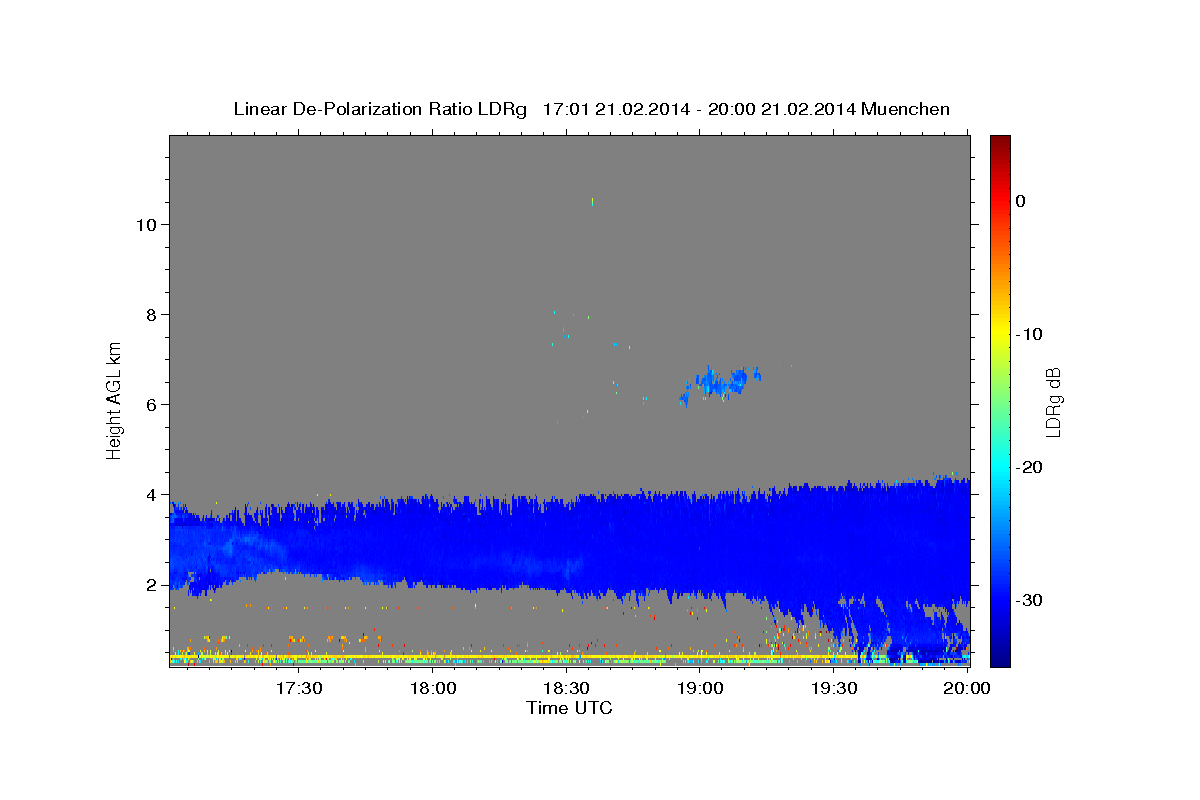Click the colorbar value '-30'
Image resolution: width=1200 pixels, height=800 pixels.
tap(1029, 600)
